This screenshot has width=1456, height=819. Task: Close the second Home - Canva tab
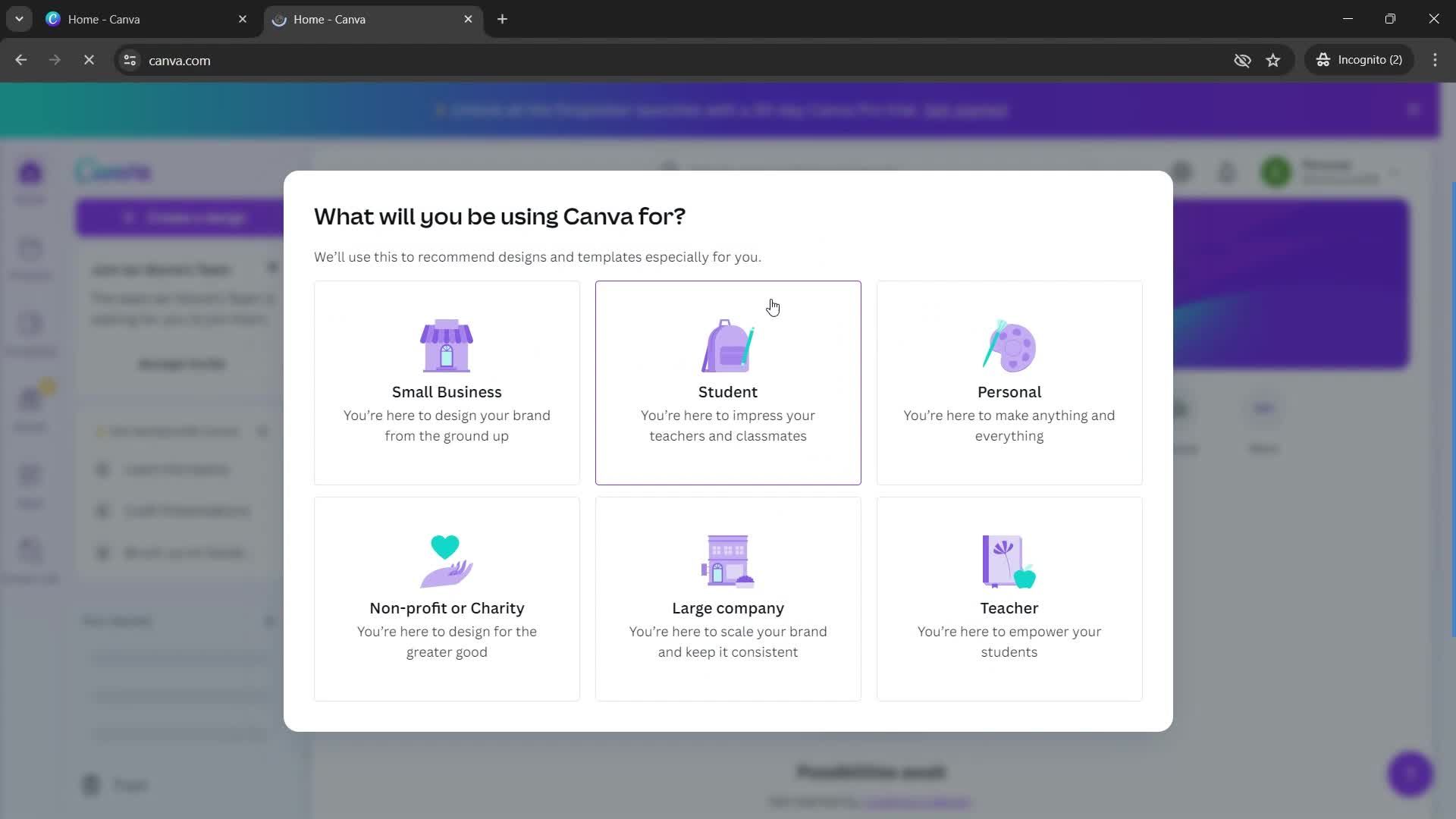pyautogui.click(x=468, y=19)
